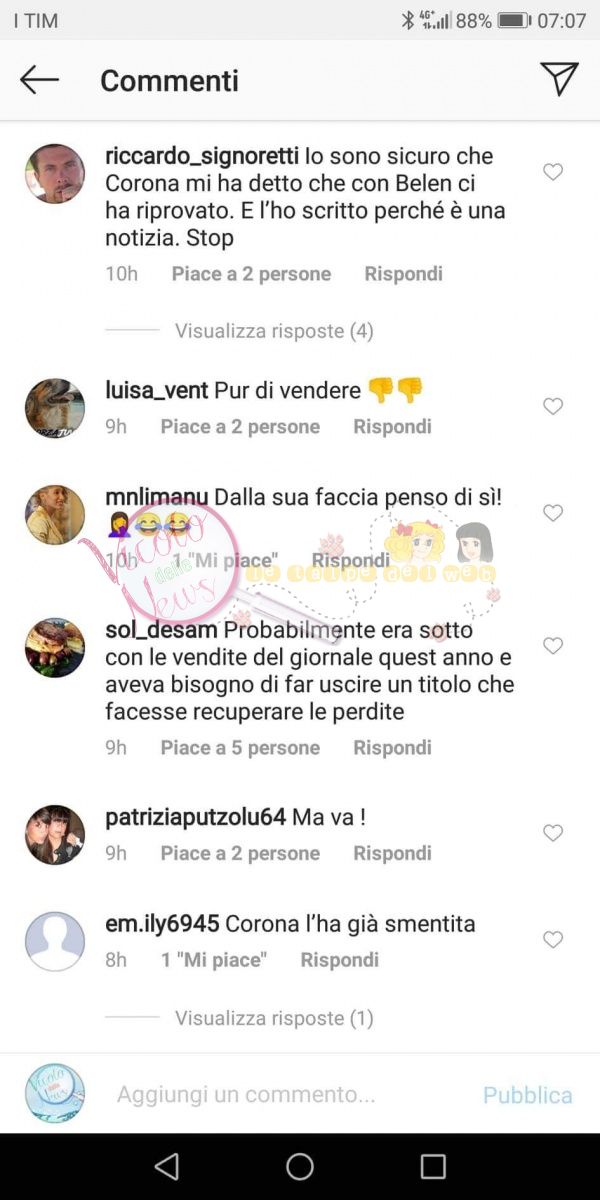Tap heart icon next to em.ily6945's comment
Screen dimensions: 600x1200
553,940
